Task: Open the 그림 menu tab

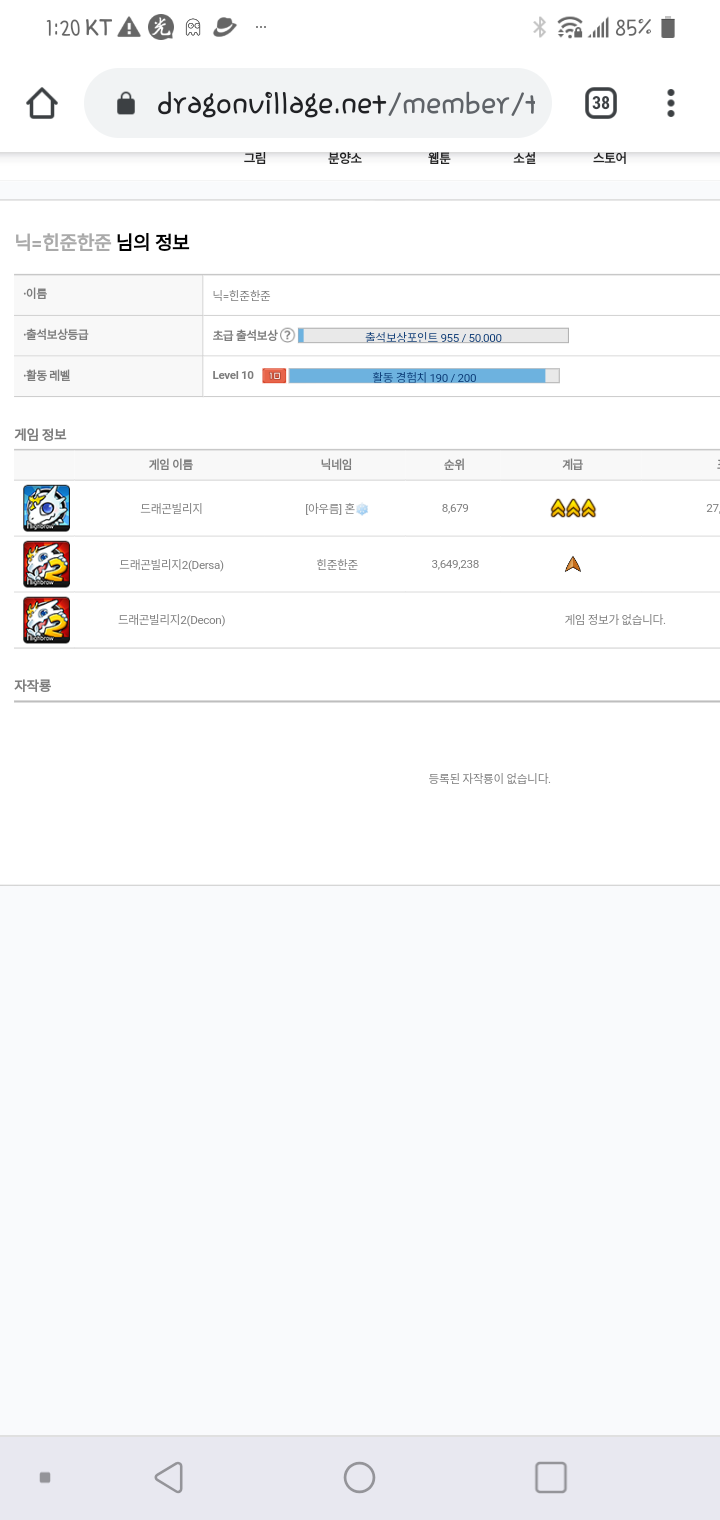Action: point(255,158)
